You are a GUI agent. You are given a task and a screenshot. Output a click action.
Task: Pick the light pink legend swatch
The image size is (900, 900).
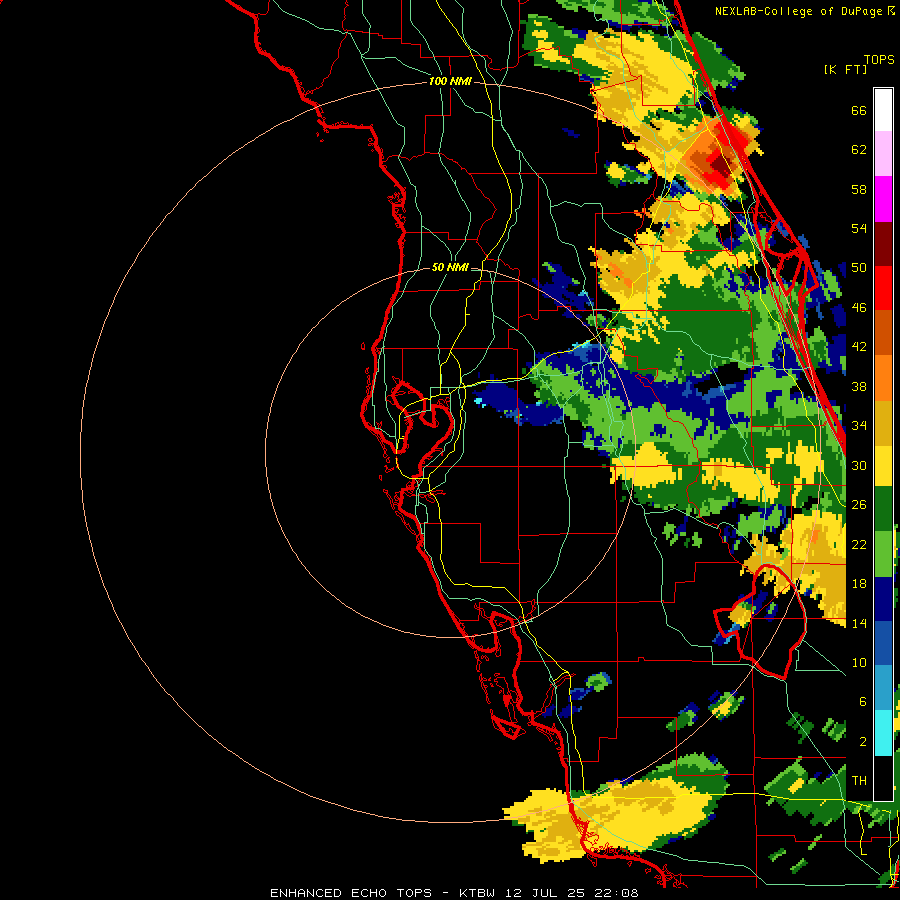coord(883,154)
